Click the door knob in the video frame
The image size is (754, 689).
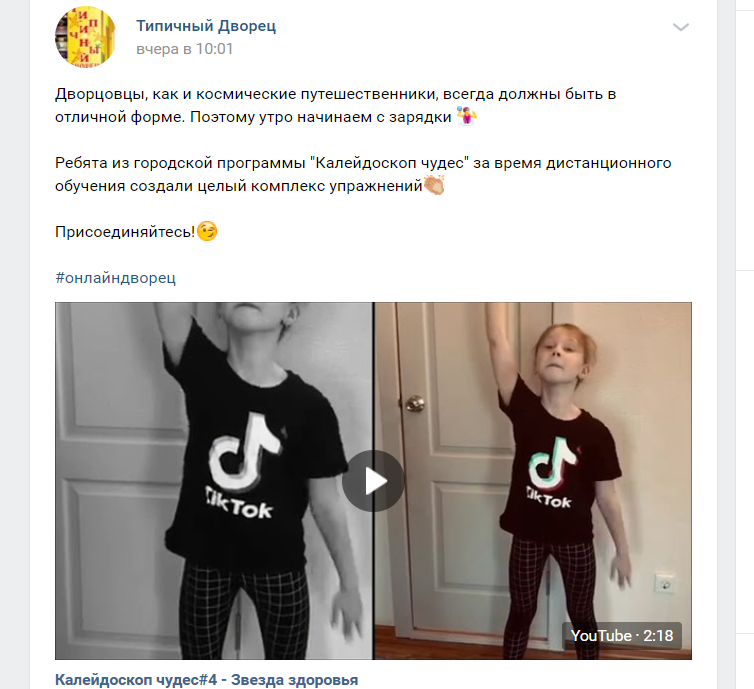pyautogui.click(x=414, y=403)
